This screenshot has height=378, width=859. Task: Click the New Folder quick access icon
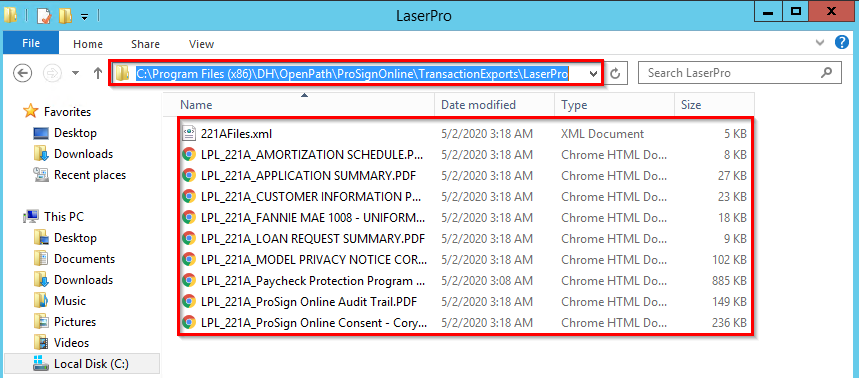click(x=65, y=15)
